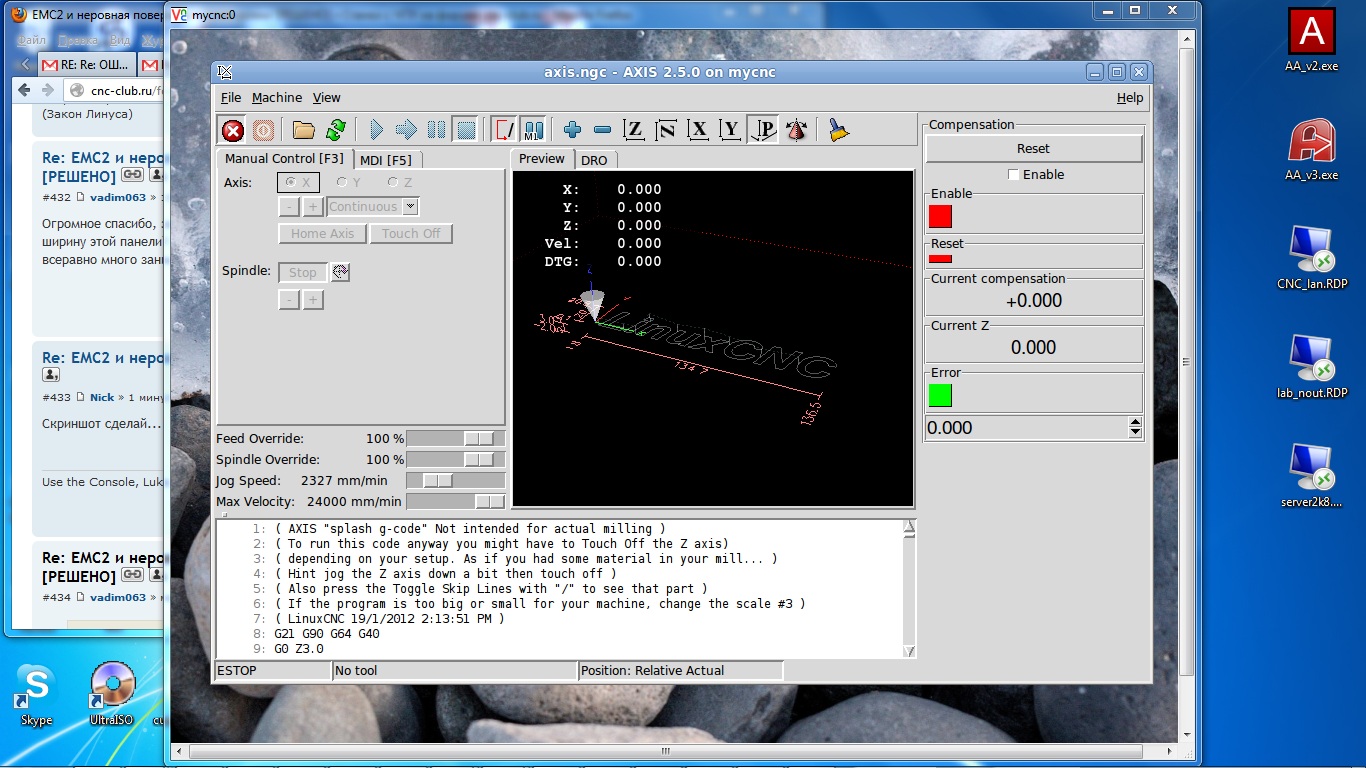Image resolution: width=1366 pixels, height=768 pixels.
Task: Toggle the red Emergency Stop toolbar button
Action: [233, 130]
